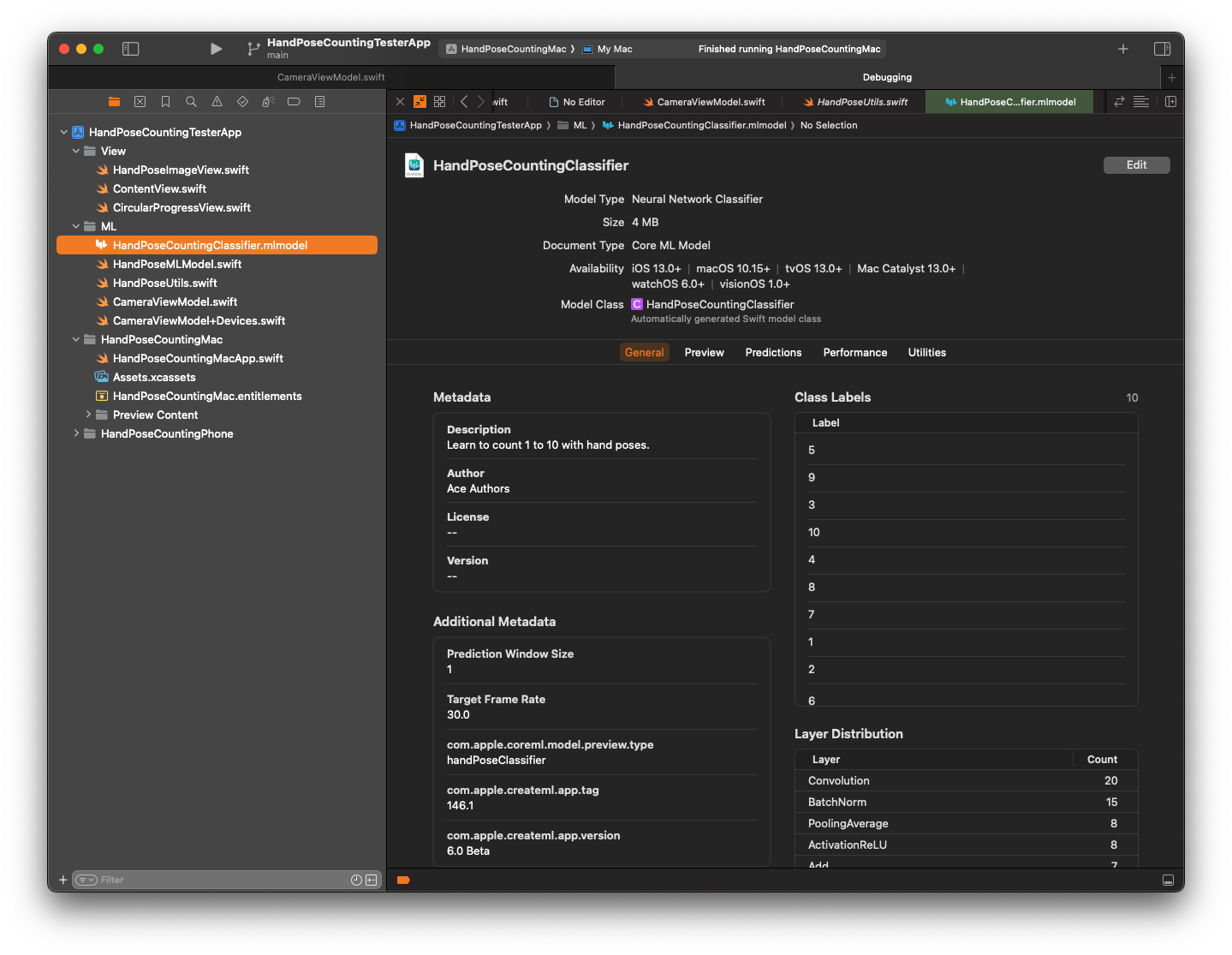Screen dimensions: 1232x955
Task: Select the Debugging window tab
Action: point(887,77)
